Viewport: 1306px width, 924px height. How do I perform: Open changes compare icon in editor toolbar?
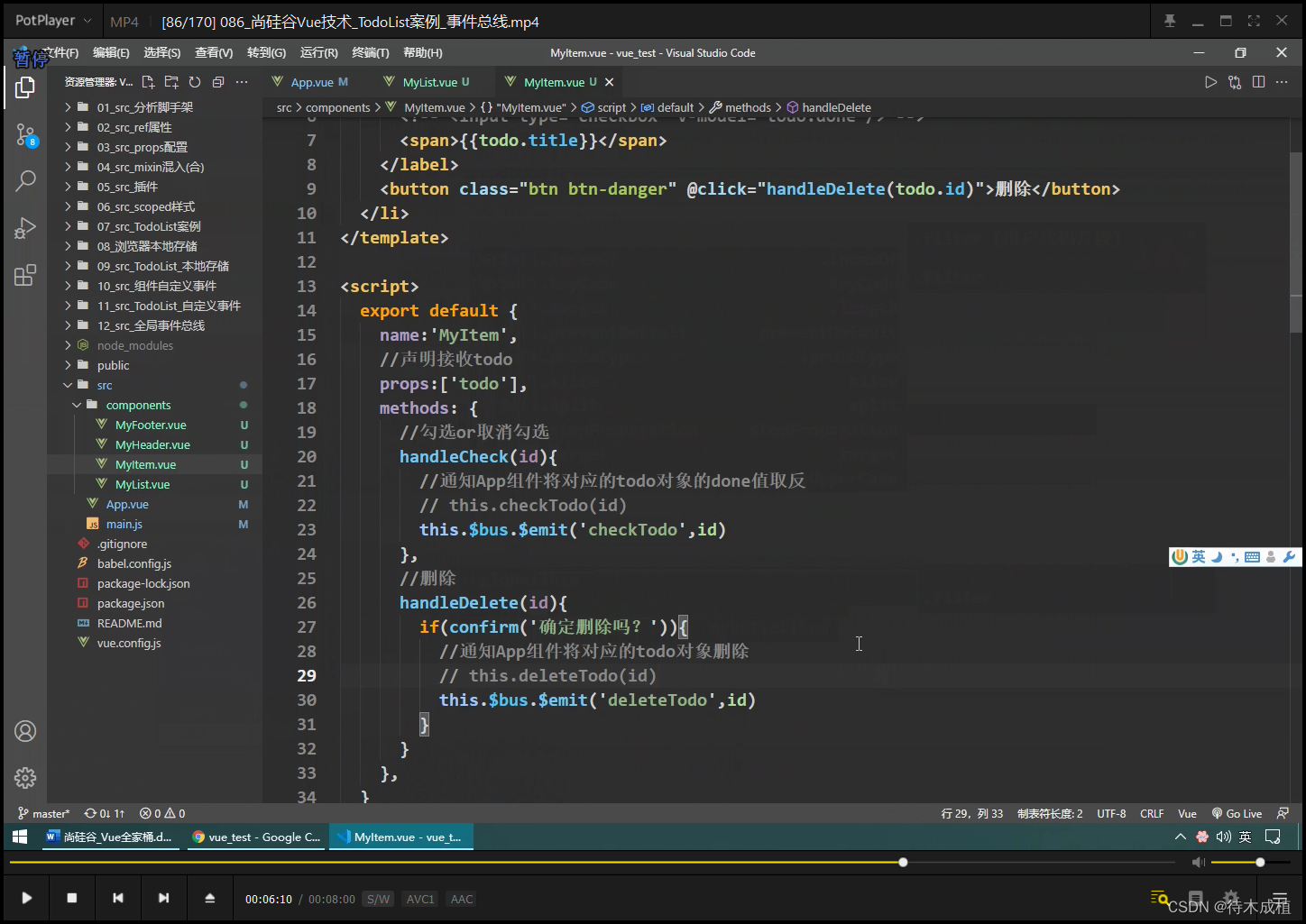click(1235, 82)
